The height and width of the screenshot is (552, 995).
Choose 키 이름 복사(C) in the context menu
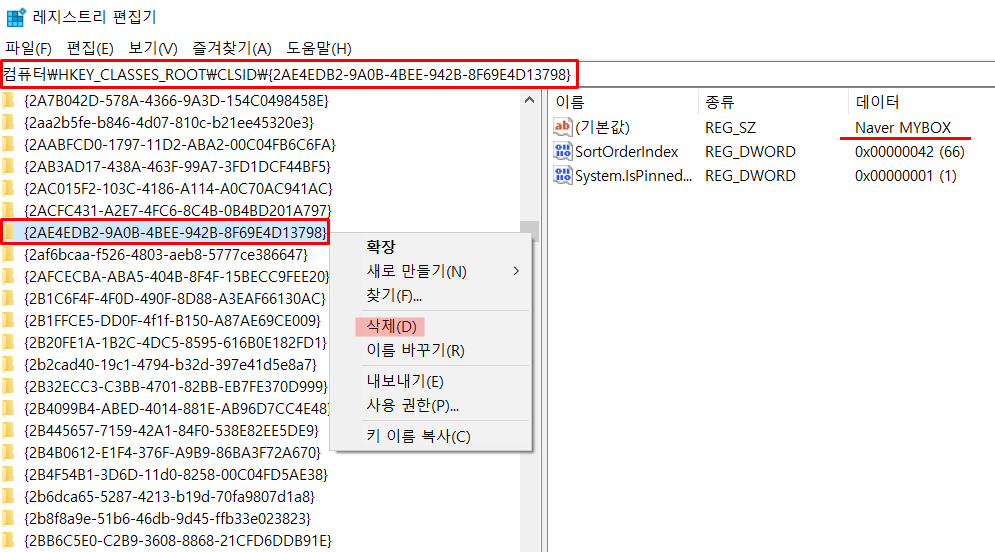[x=418, y=437]
